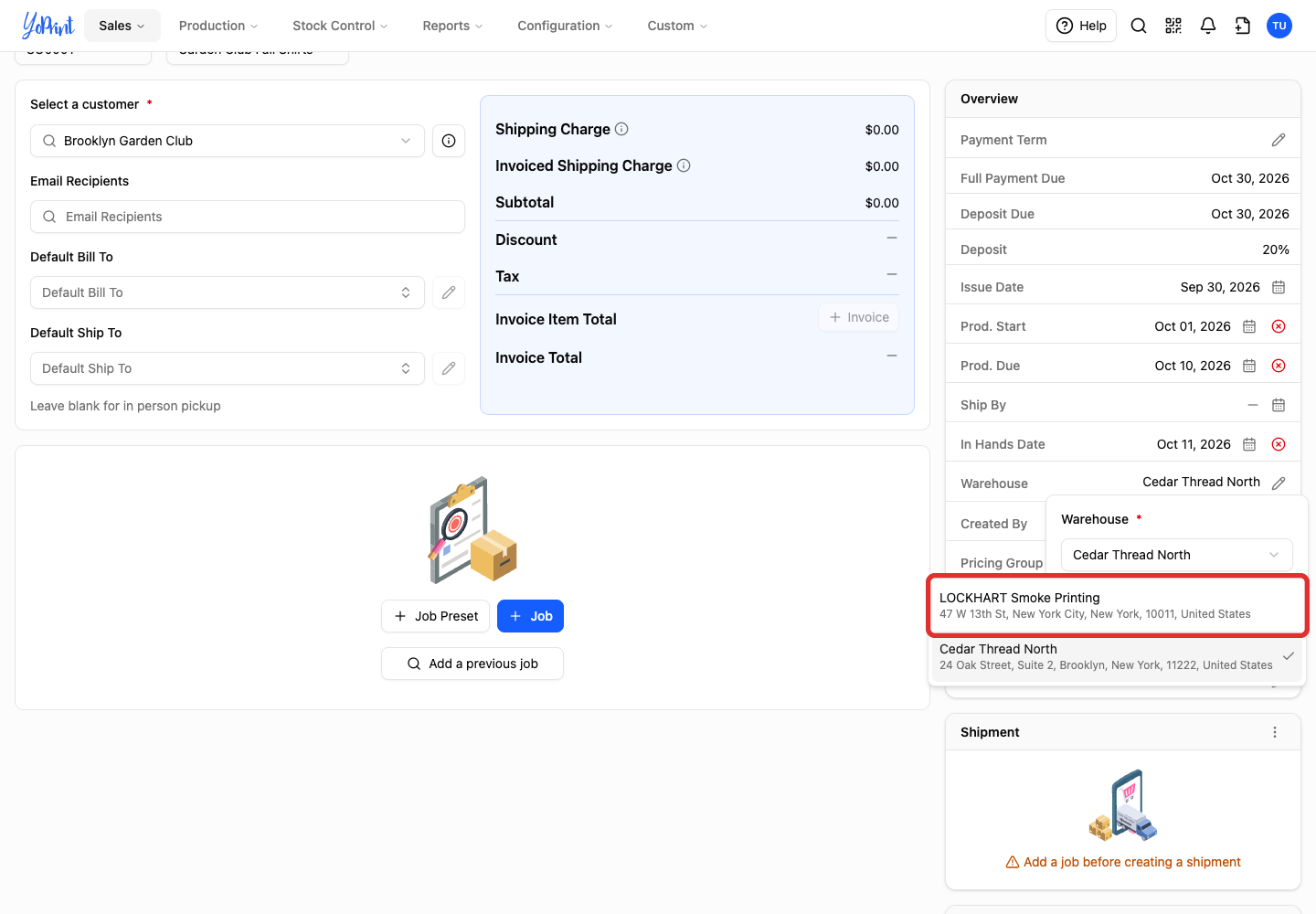View customer info icon beside Brooklyn Garden Club

449,141
